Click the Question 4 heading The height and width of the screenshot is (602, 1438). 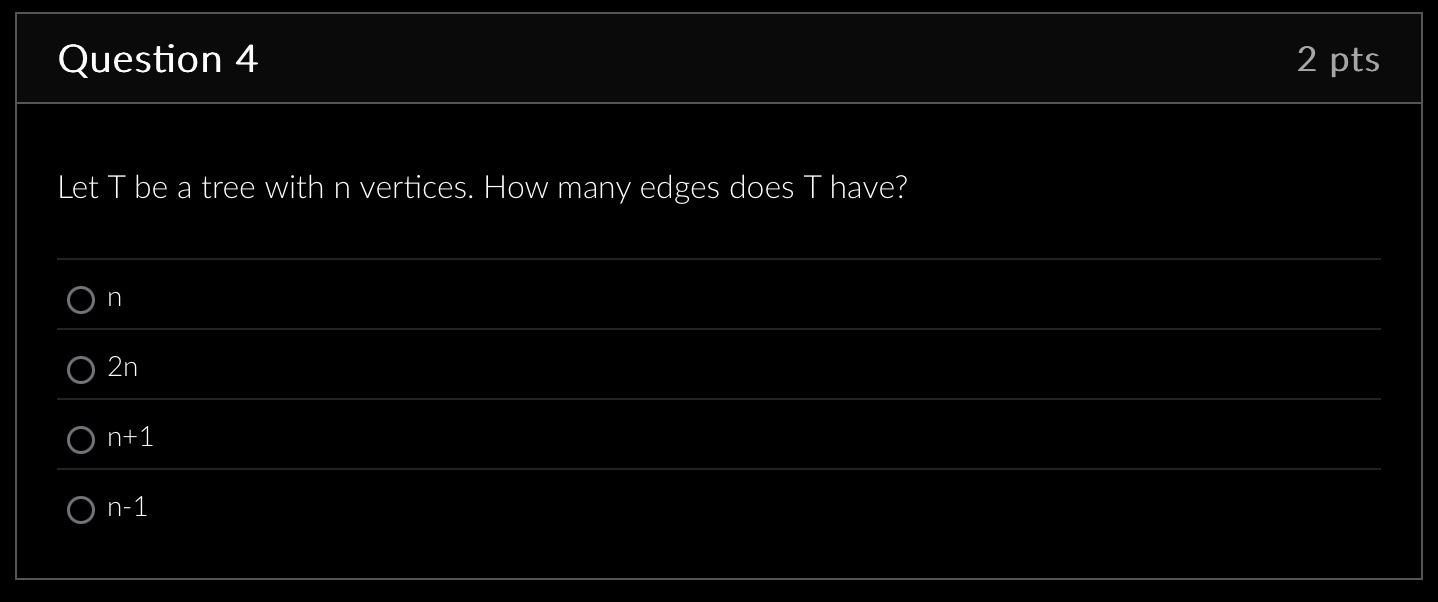(x=157, y=59)
